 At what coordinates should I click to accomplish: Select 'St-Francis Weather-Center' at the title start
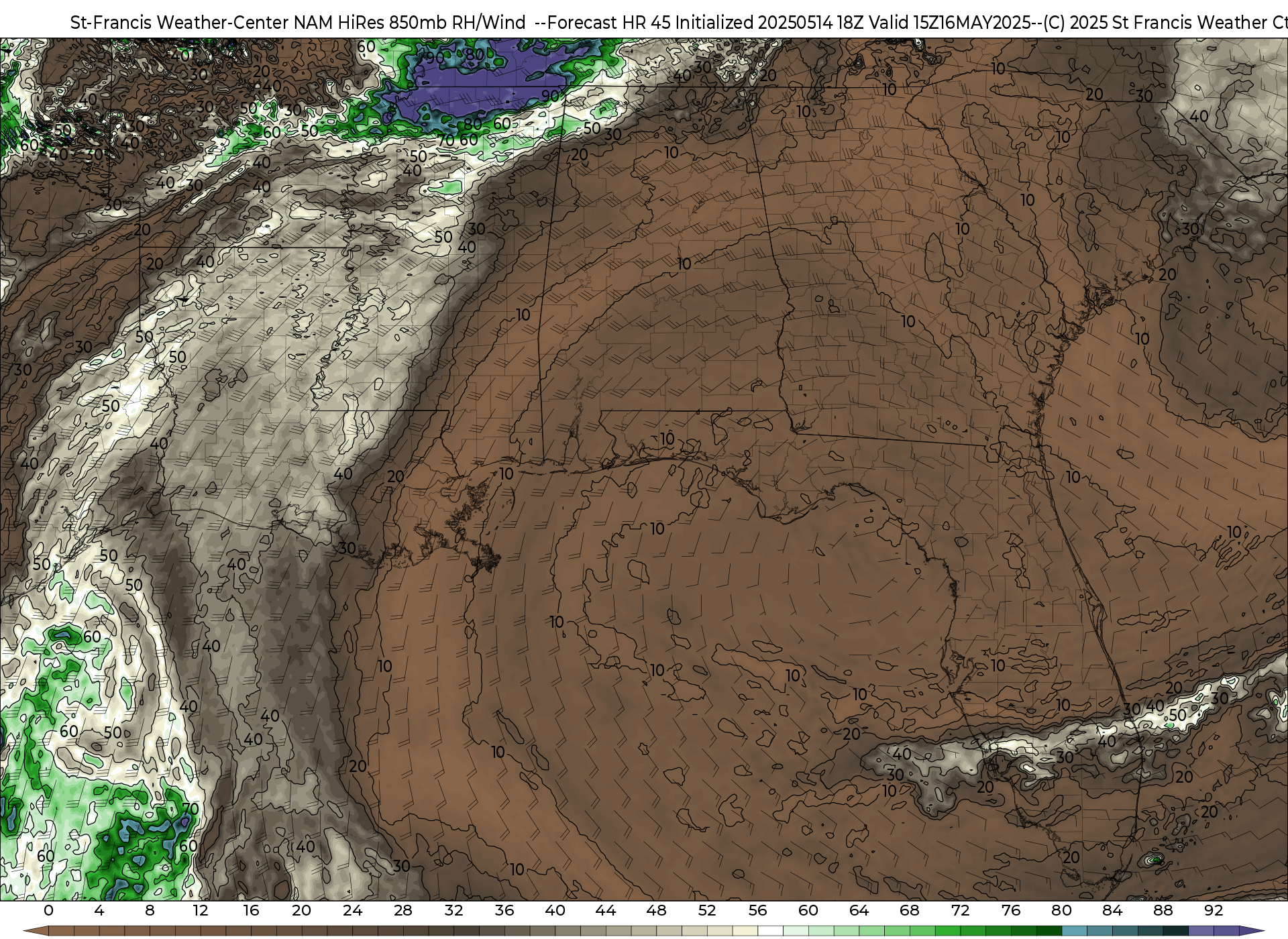[x=179, y=23]
